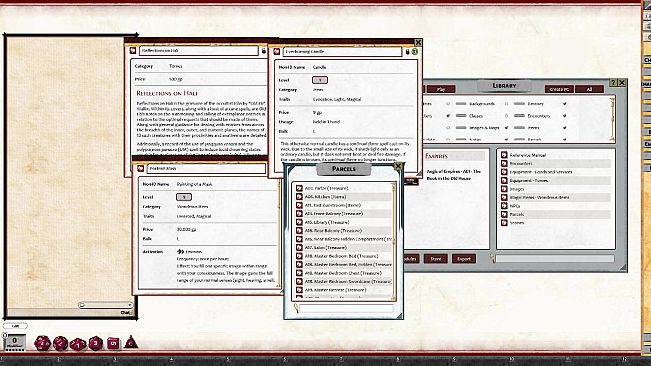Roll the d4 pyramid die
This screenshot has height=366, width=651.
coord(131,342)
